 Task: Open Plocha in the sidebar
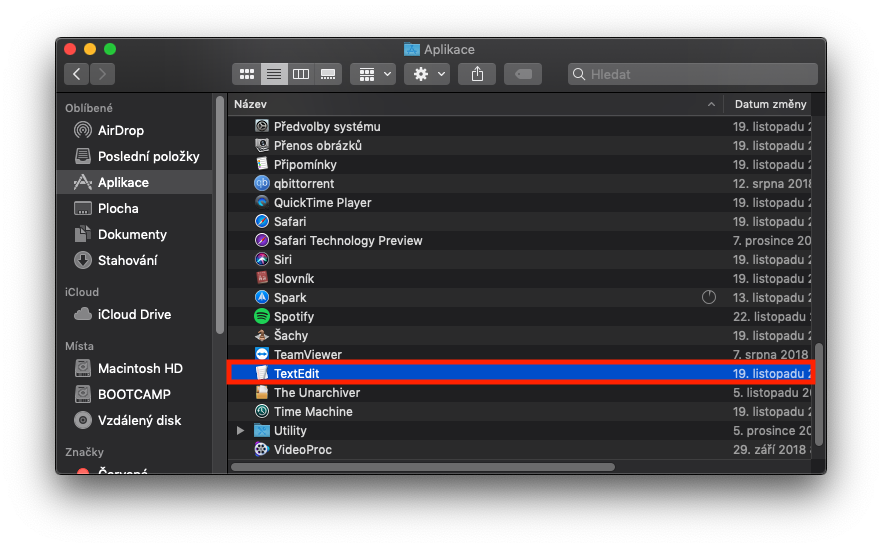[x=135, y=208]
